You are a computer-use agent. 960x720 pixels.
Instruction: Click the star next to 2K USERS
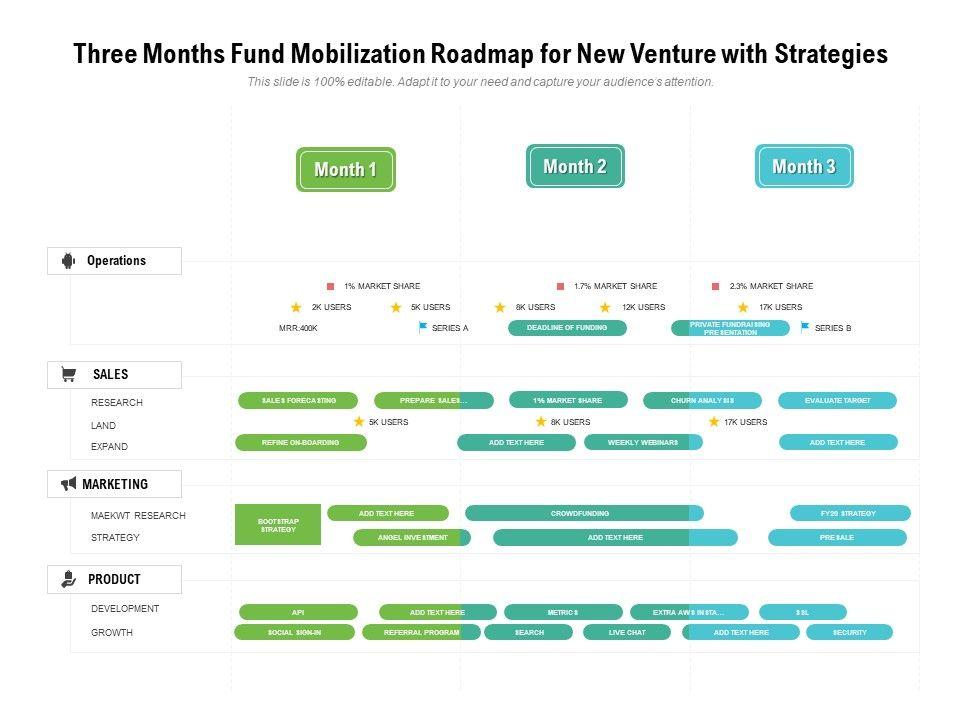[x=296, y=308]
